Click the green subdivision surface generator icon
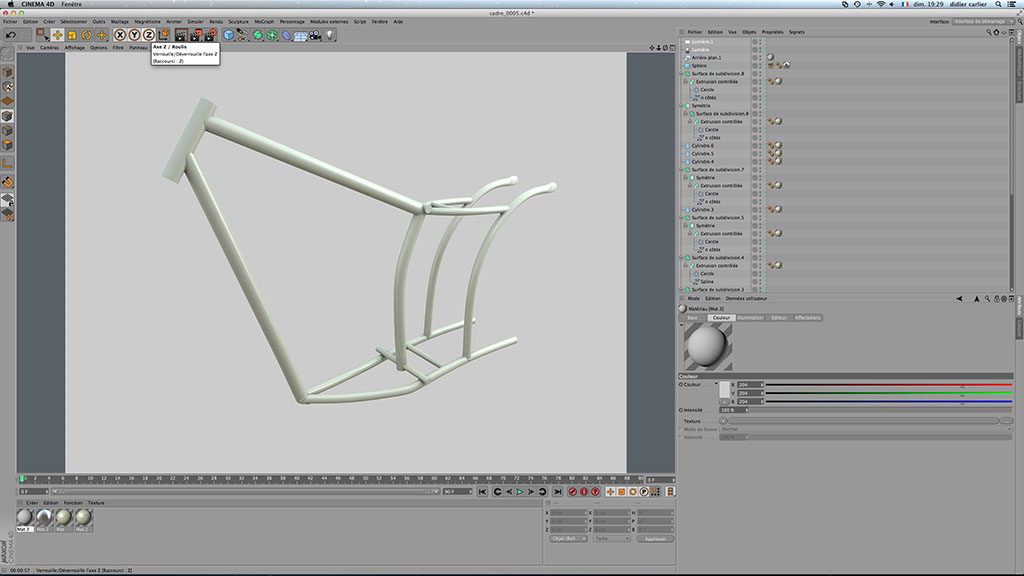The height and width of the screenshot is (576, 1024). click(x=258, y=35)
